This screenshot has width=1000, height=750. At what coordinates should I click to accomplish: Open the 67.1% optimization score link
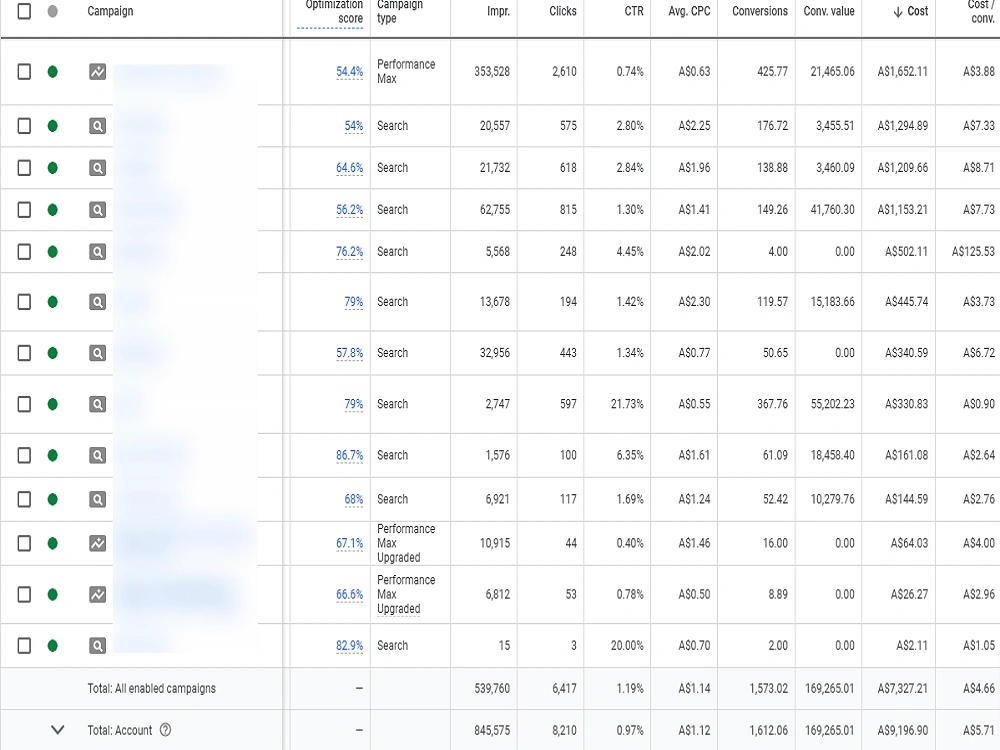pyautogui.click(x=349, y=543)
